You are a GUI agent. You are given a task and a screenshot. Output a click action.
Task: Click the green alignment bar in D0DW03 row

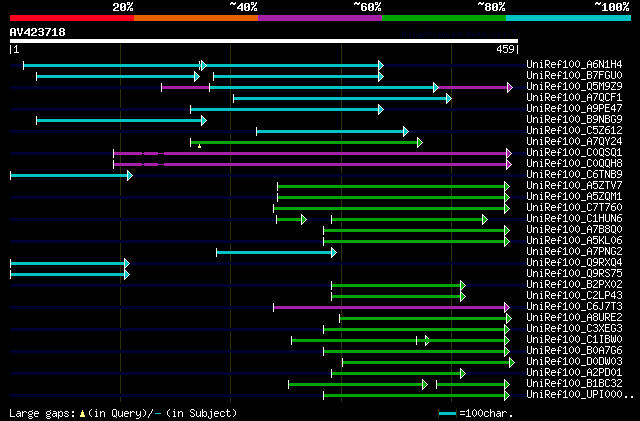click(x=428, y=363)
